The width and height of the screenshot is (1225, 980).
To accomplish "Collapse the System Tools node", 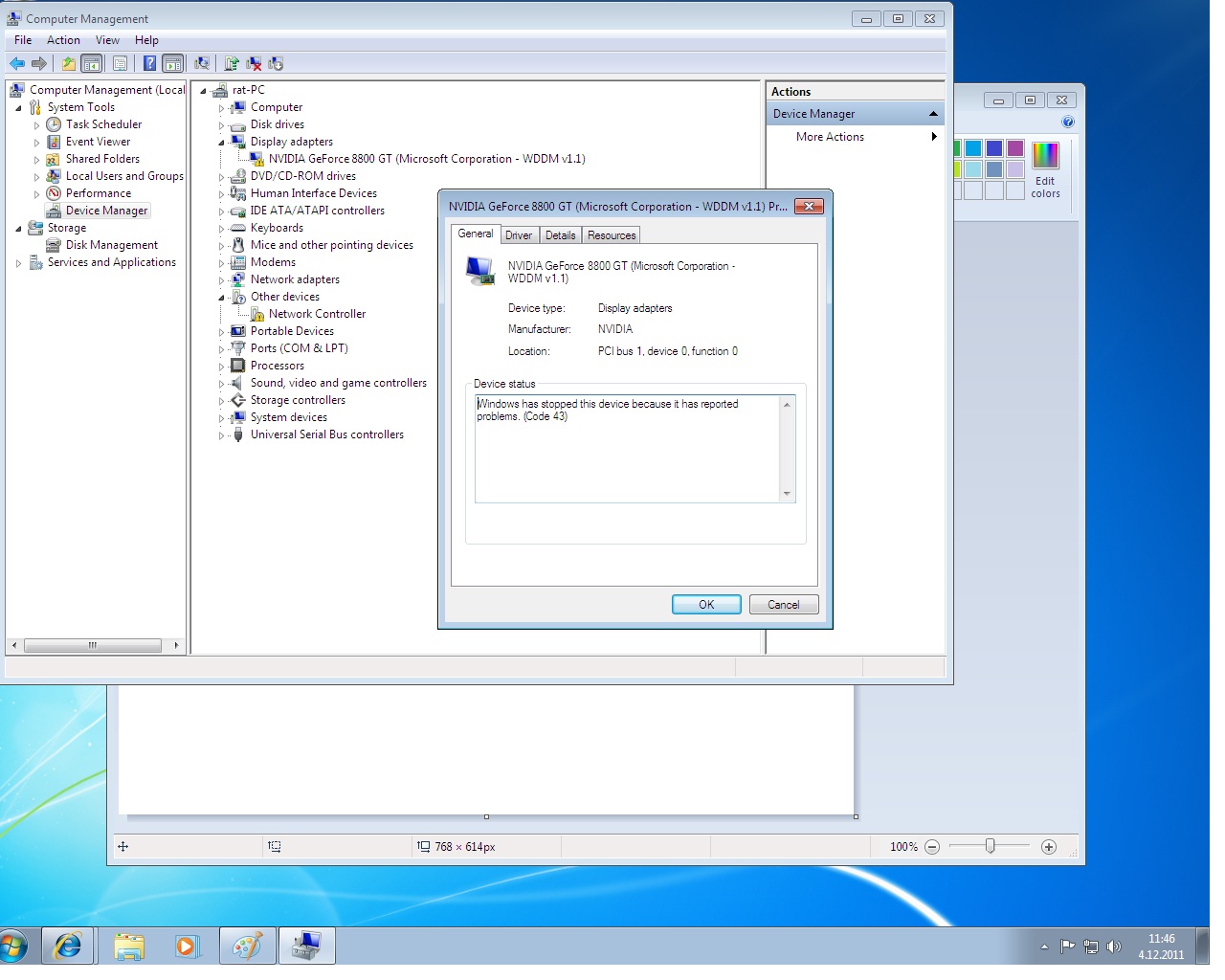I will click(18, 107).
